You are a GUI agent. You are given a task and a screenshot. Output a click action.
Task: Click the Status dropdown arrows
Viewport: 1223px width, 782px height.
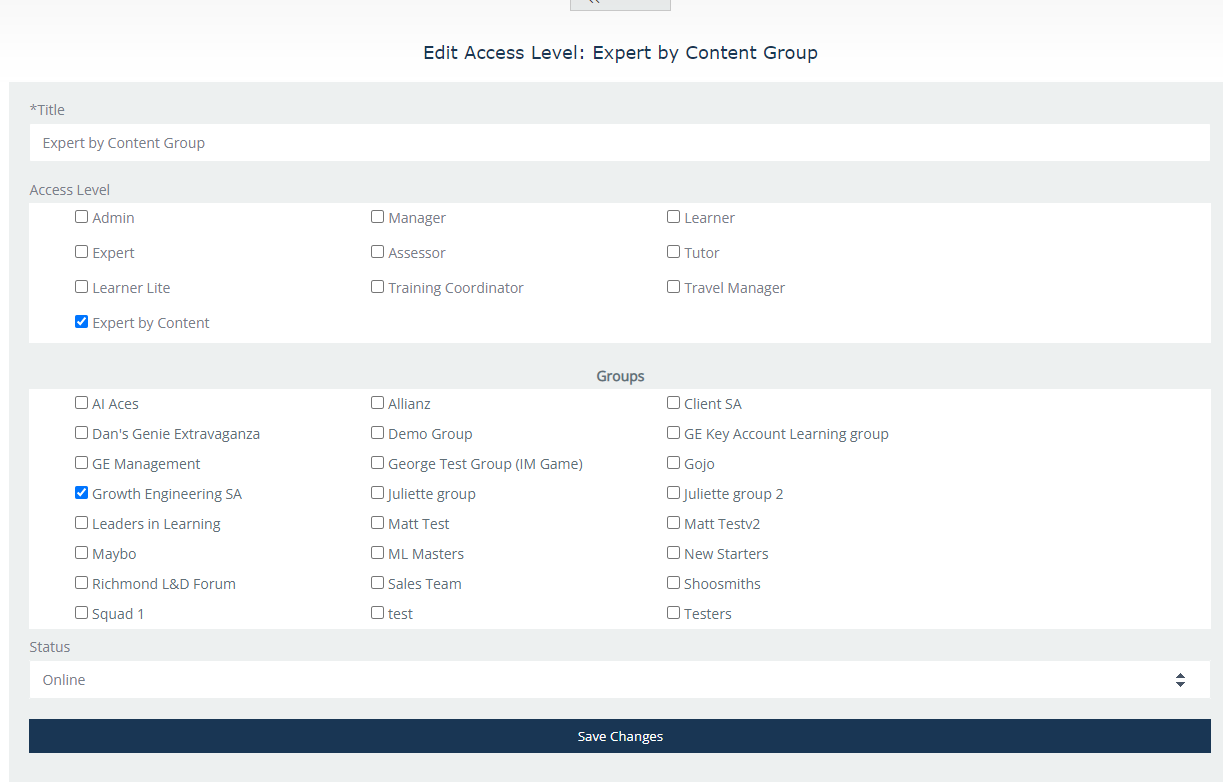click(1180, 680)
